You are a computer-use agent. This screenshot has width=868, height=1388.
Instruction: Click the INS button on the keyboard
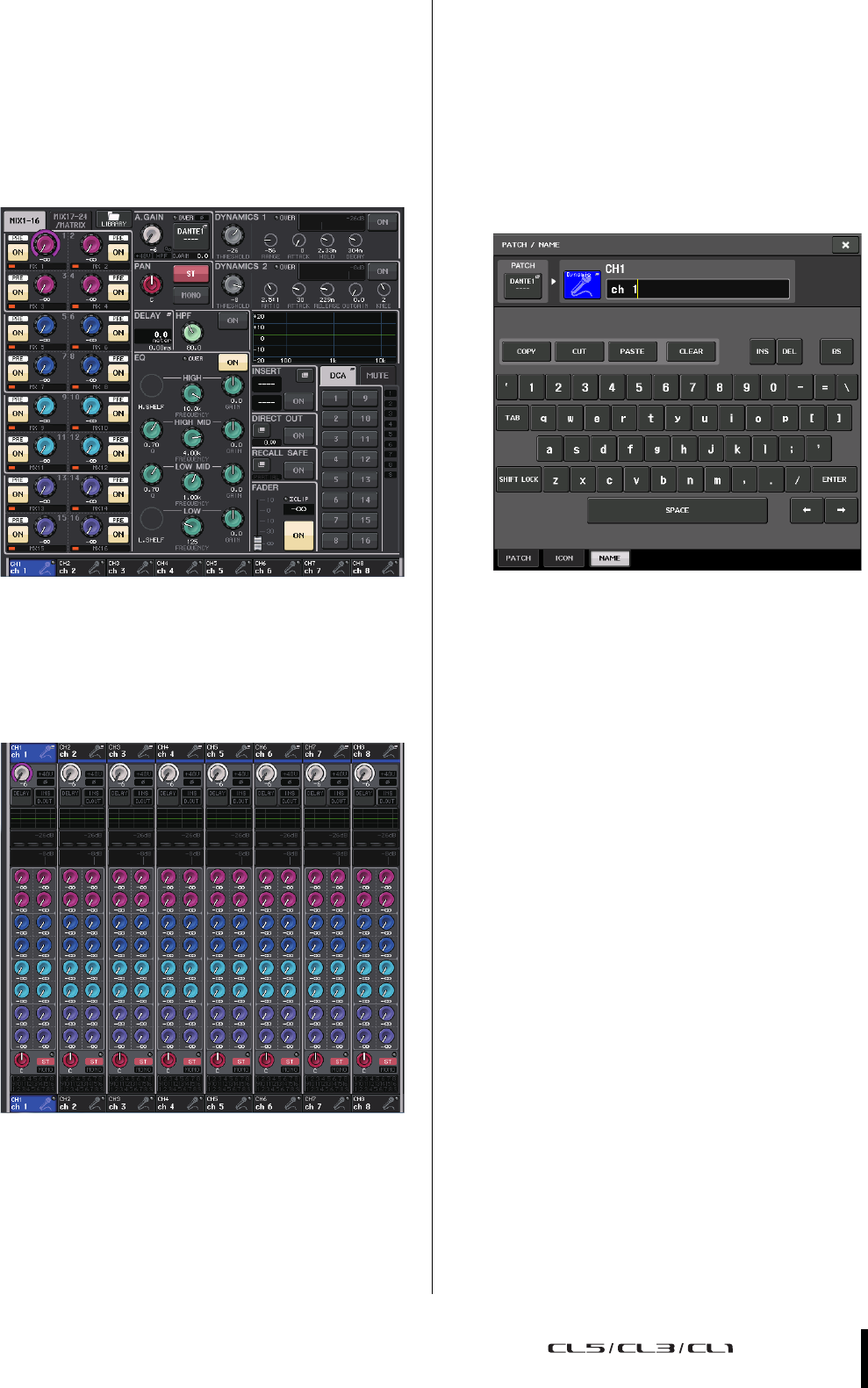[763, 351]
